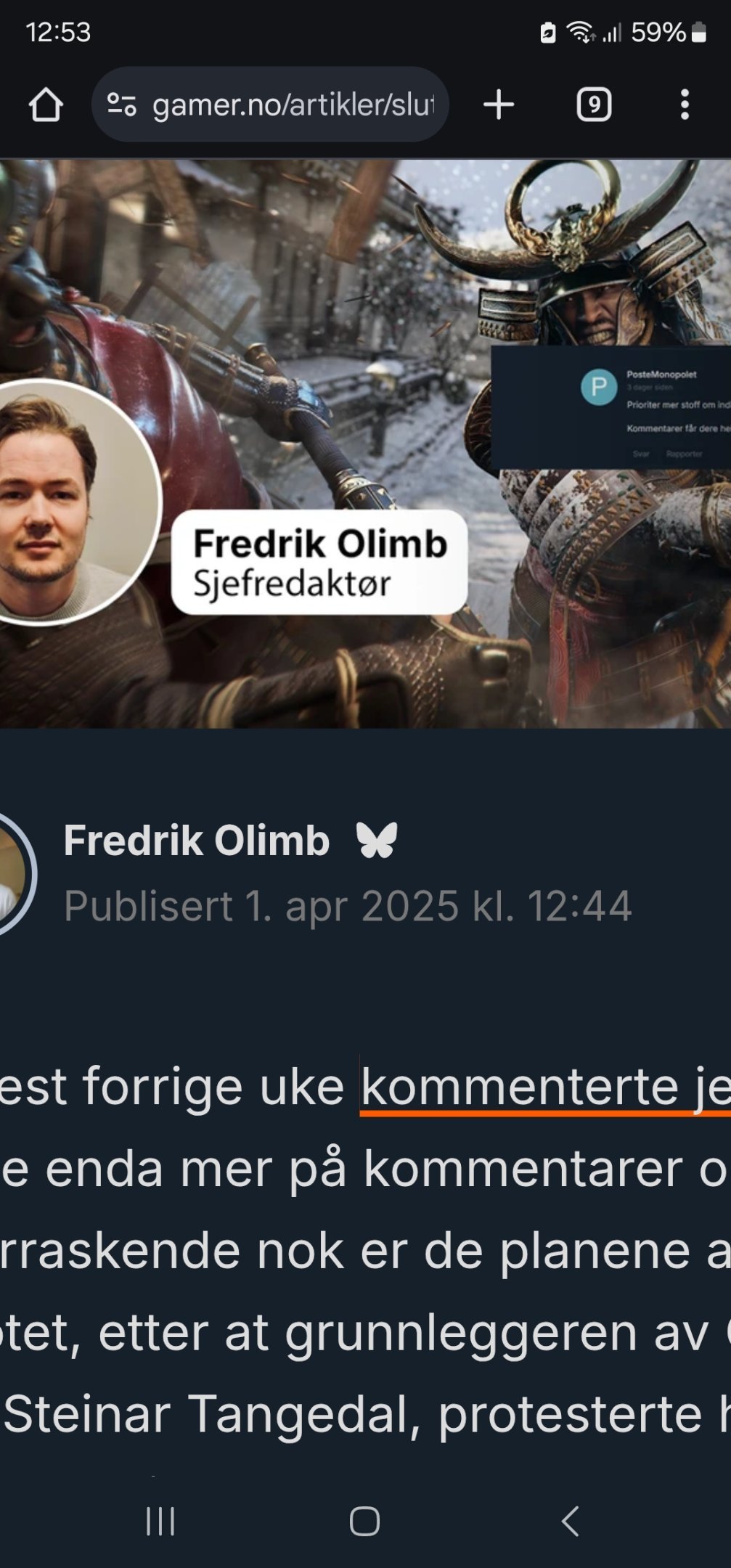The width and height of the screenshot is (731, 1568).
Task: Tap the Wi-Fi status icon
Action: (580, 32)
